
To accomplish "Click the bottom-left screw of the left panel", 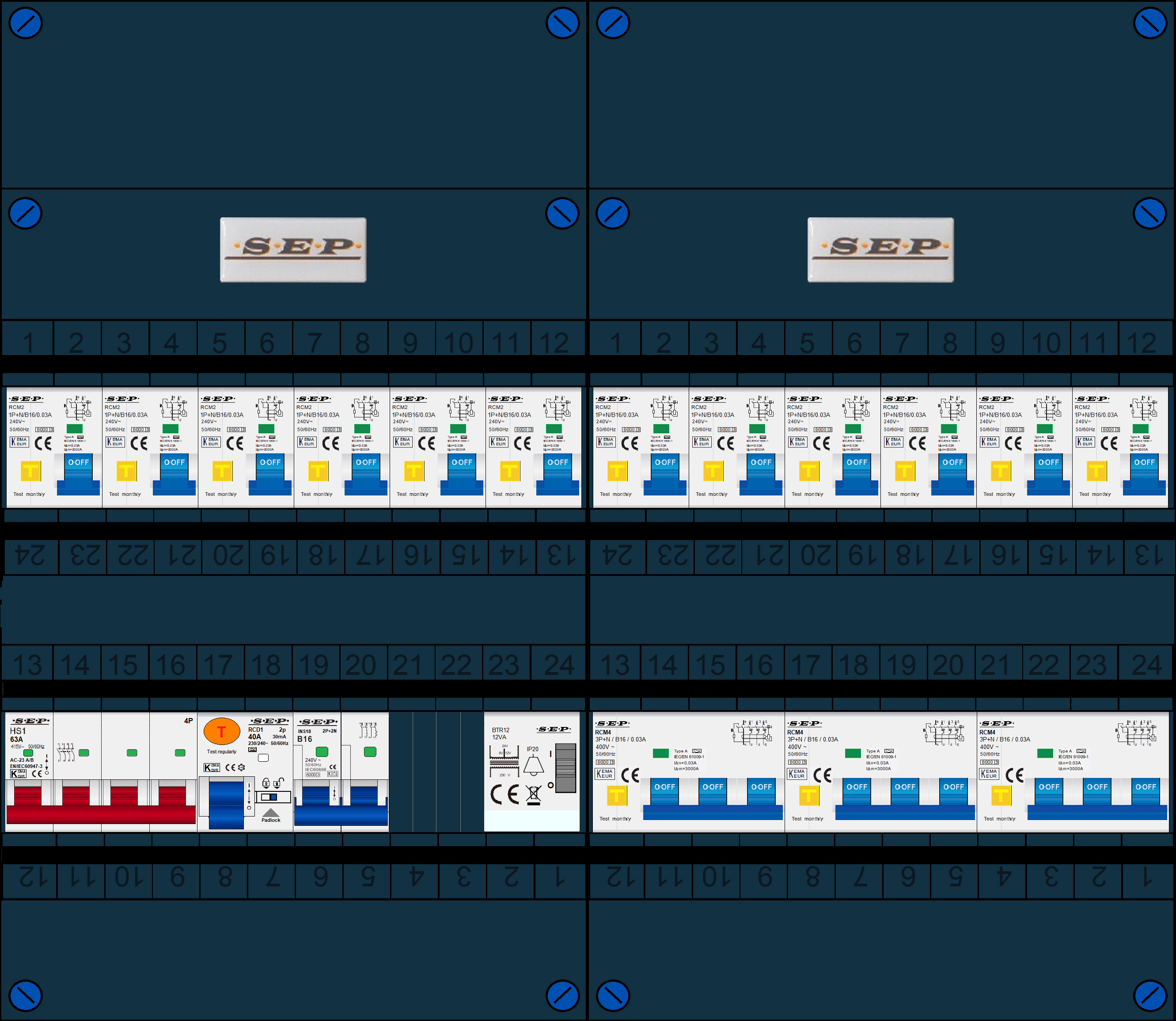I will [x=26, y=996].
